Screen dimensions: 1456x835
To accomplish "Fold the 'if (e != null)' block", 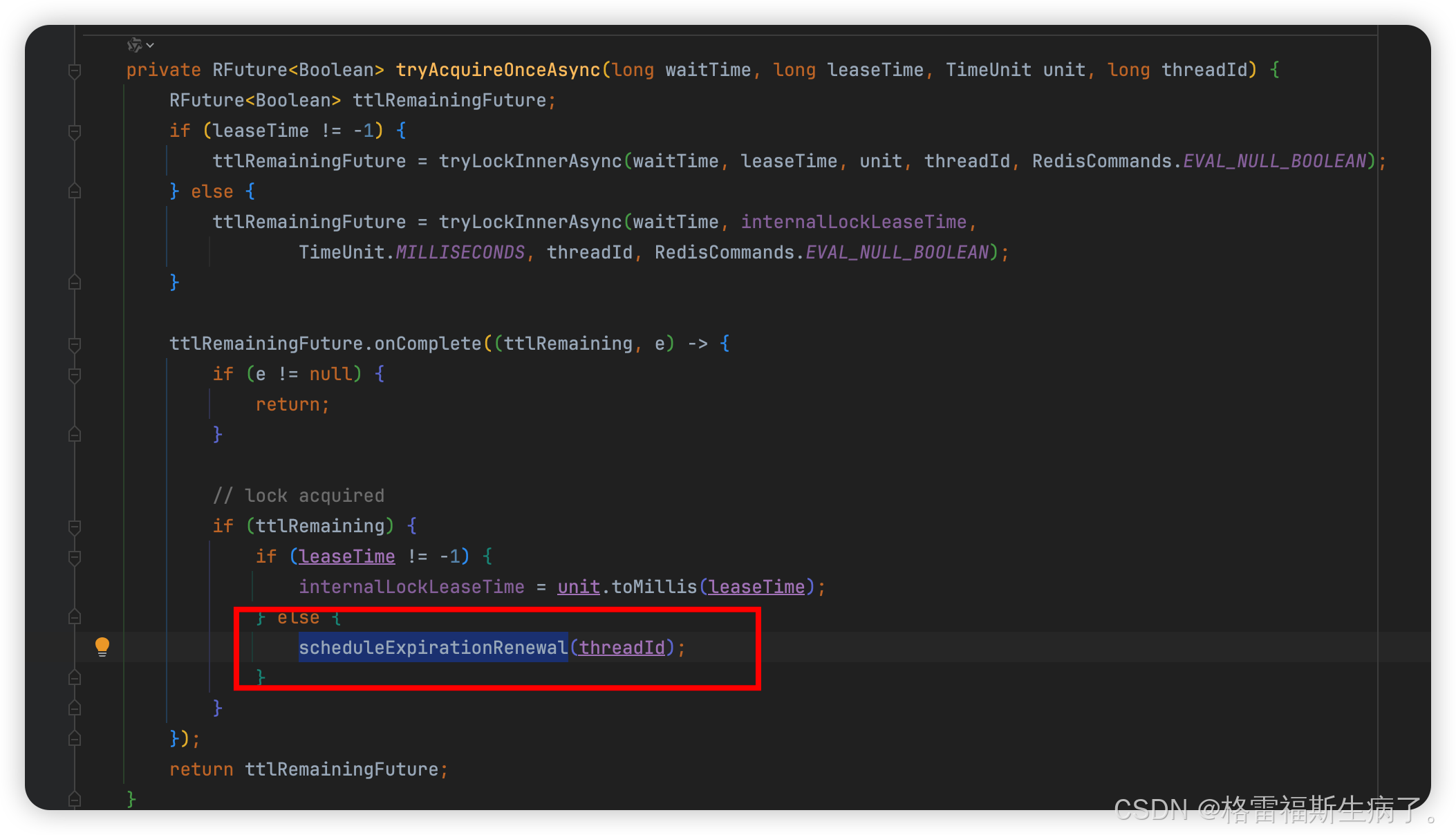I will [75, 374].
